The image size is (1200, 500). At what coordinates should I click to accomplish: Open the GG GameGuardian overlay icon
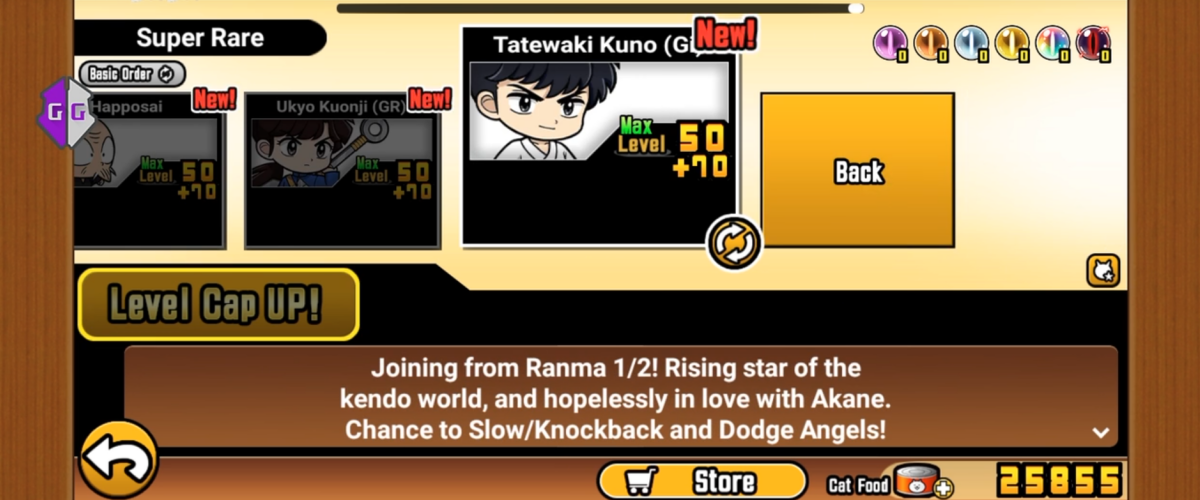tap(65, 113)
